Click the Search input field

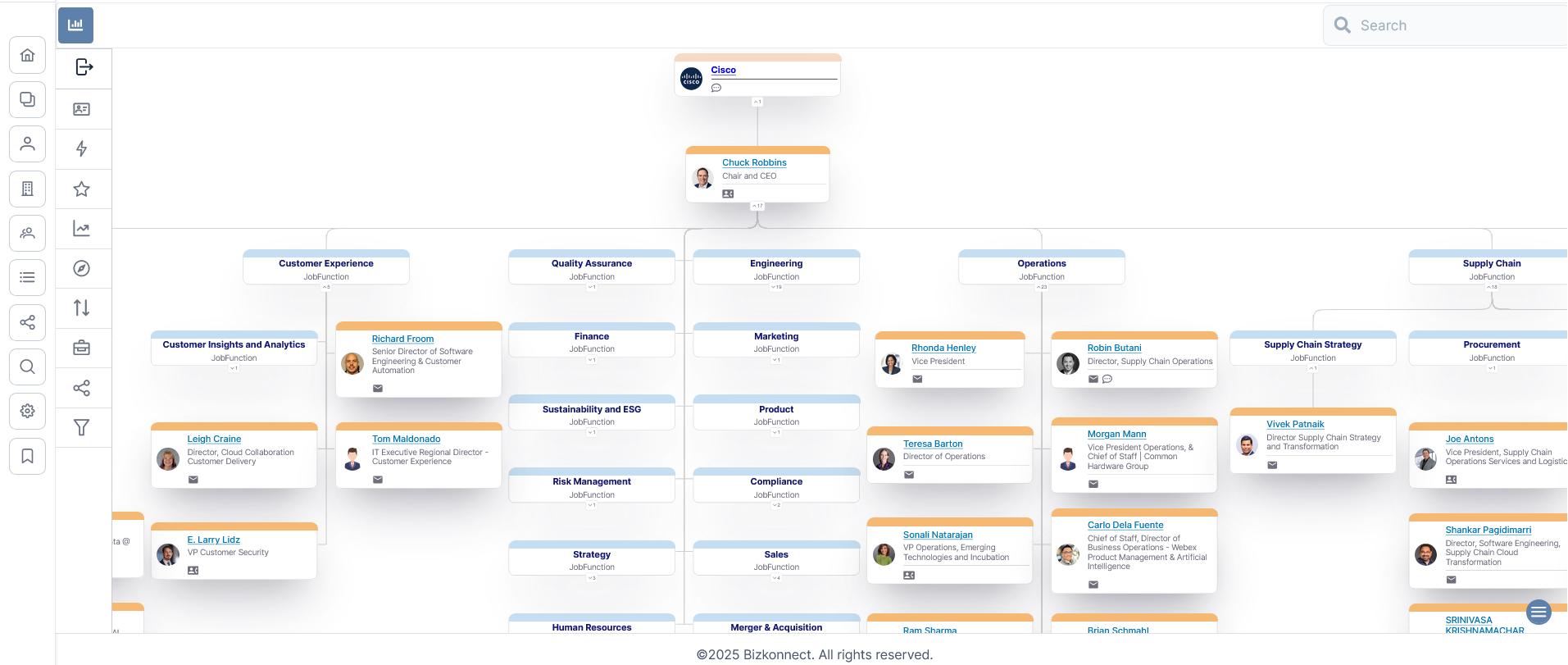click(1447, 25)
